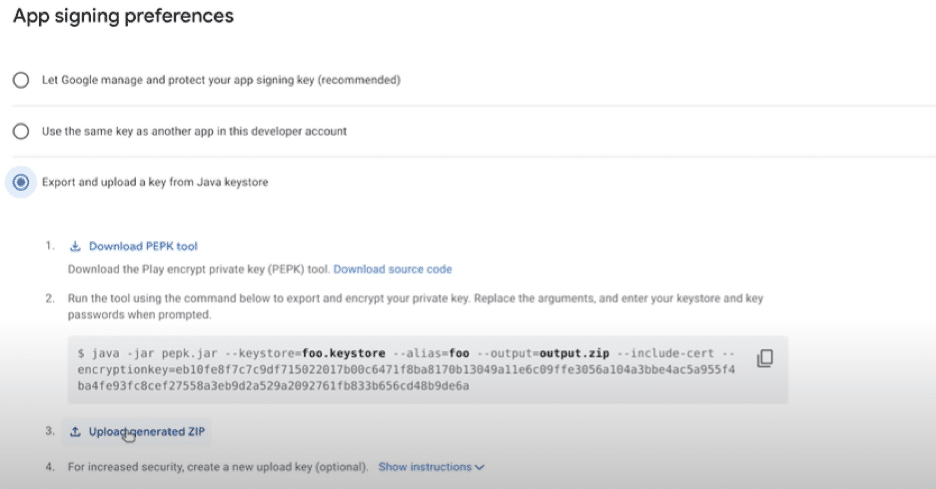This screenshot has width=936, height=489.
Task: Click the App signing preferences heading
Action: coord(123,17)
